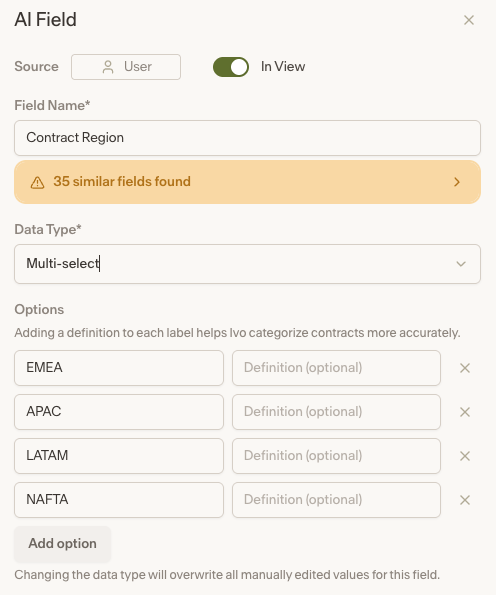Image resolution: width=496 pixels, height=595 pixels.
Task: Click the definition field for NAFTA
Action: (336, 500)
